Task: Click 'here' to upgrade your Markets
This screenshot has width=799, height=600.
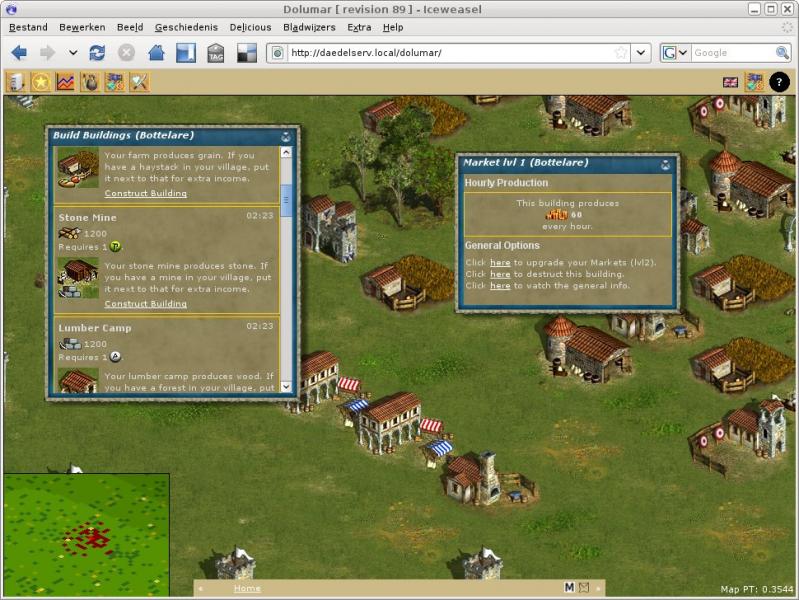Action: click(x=499, y=263)
